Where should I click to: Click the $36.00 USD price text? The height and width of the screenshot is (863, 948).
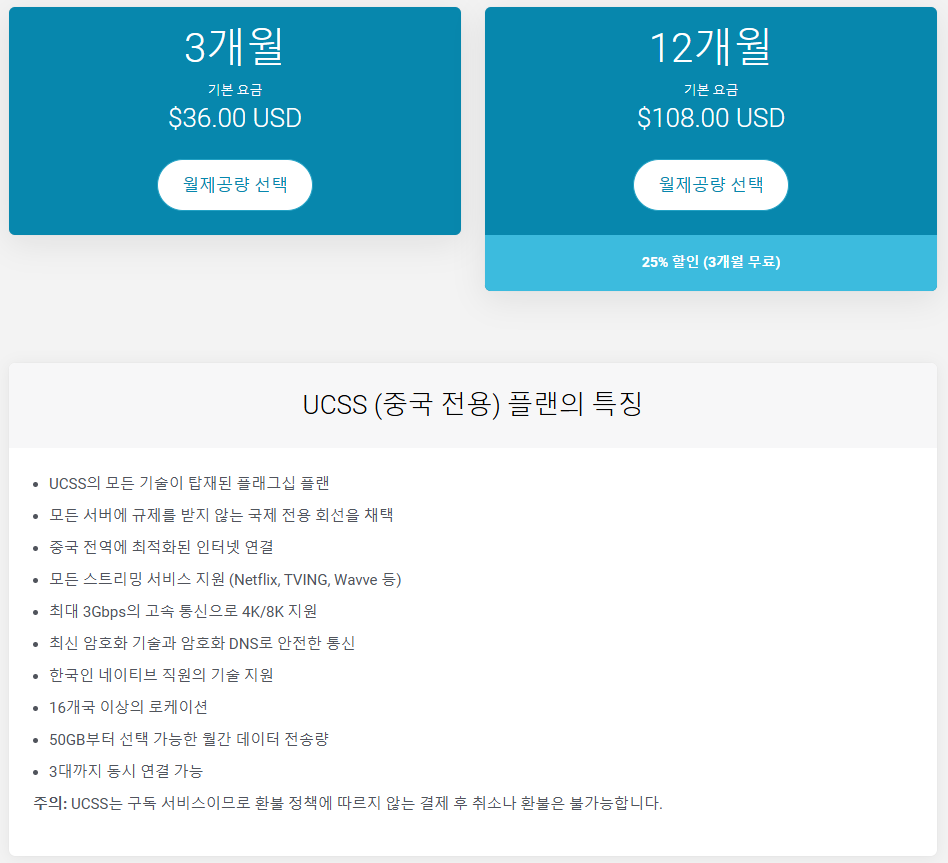click(235, 118)
